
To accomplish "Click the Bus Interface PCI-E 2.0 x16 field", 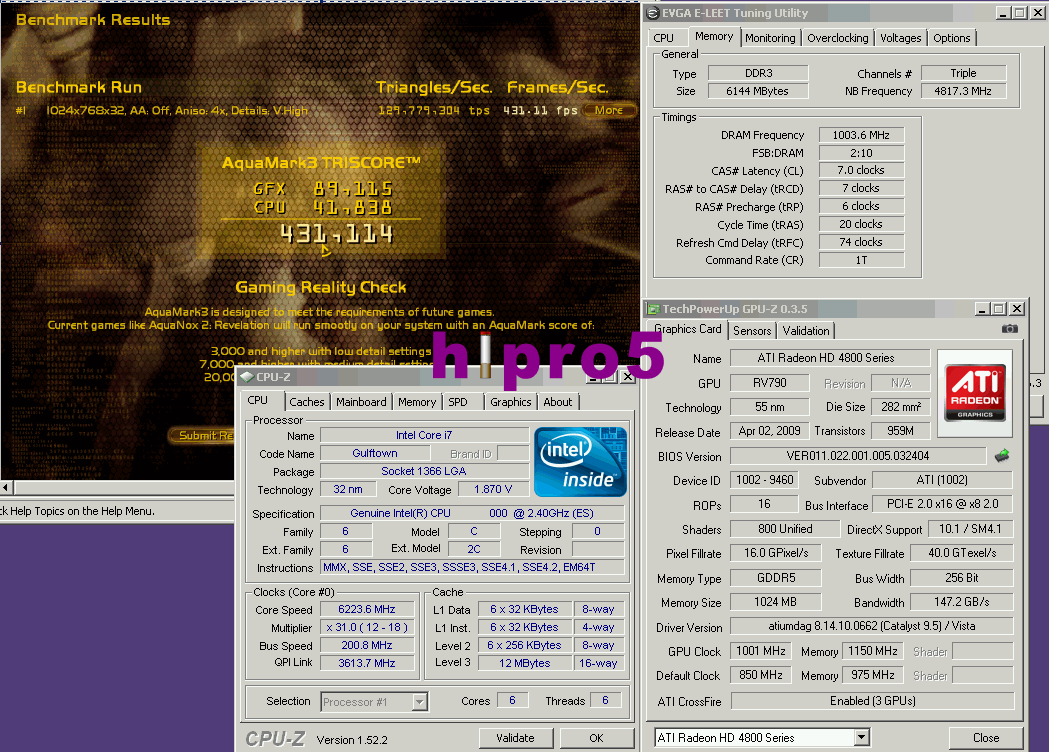I will click(943, 504).
